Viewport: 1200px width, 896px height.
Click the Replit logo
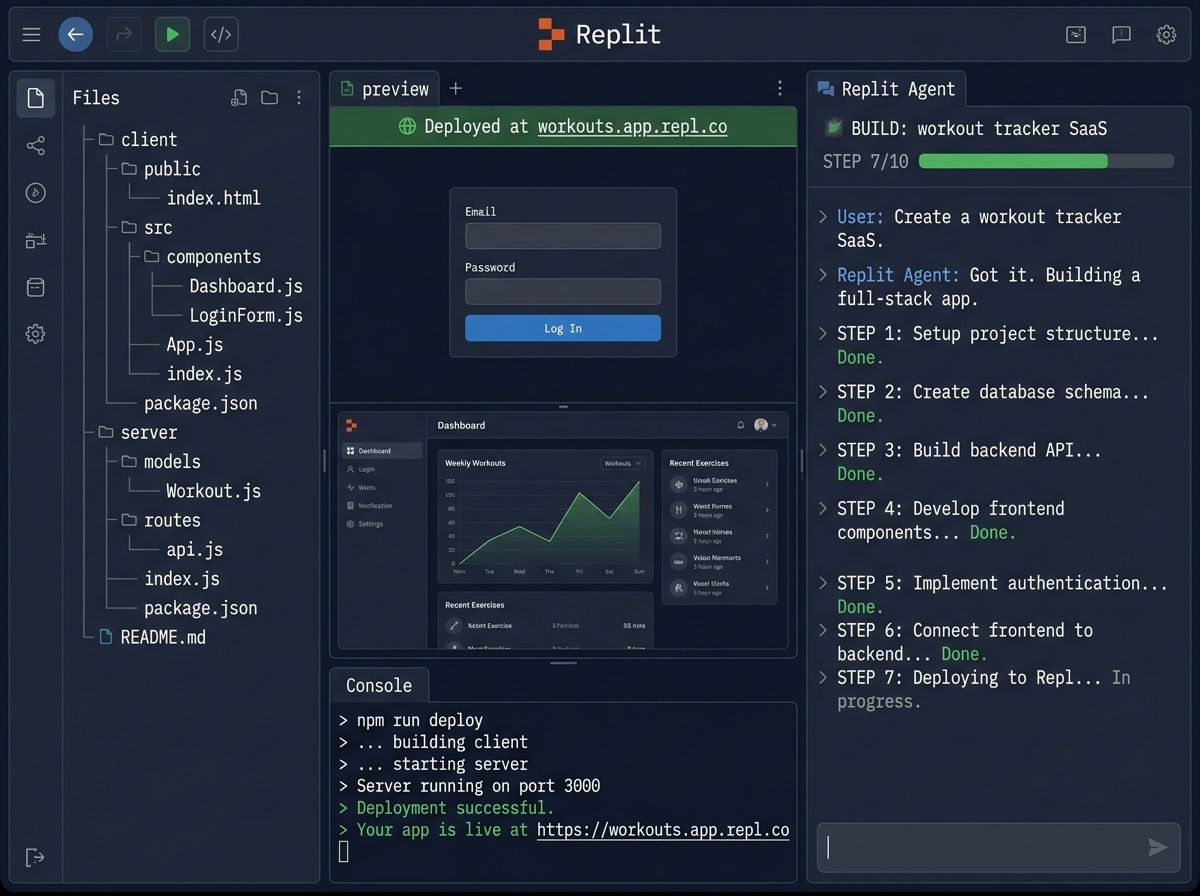(599, 34)
